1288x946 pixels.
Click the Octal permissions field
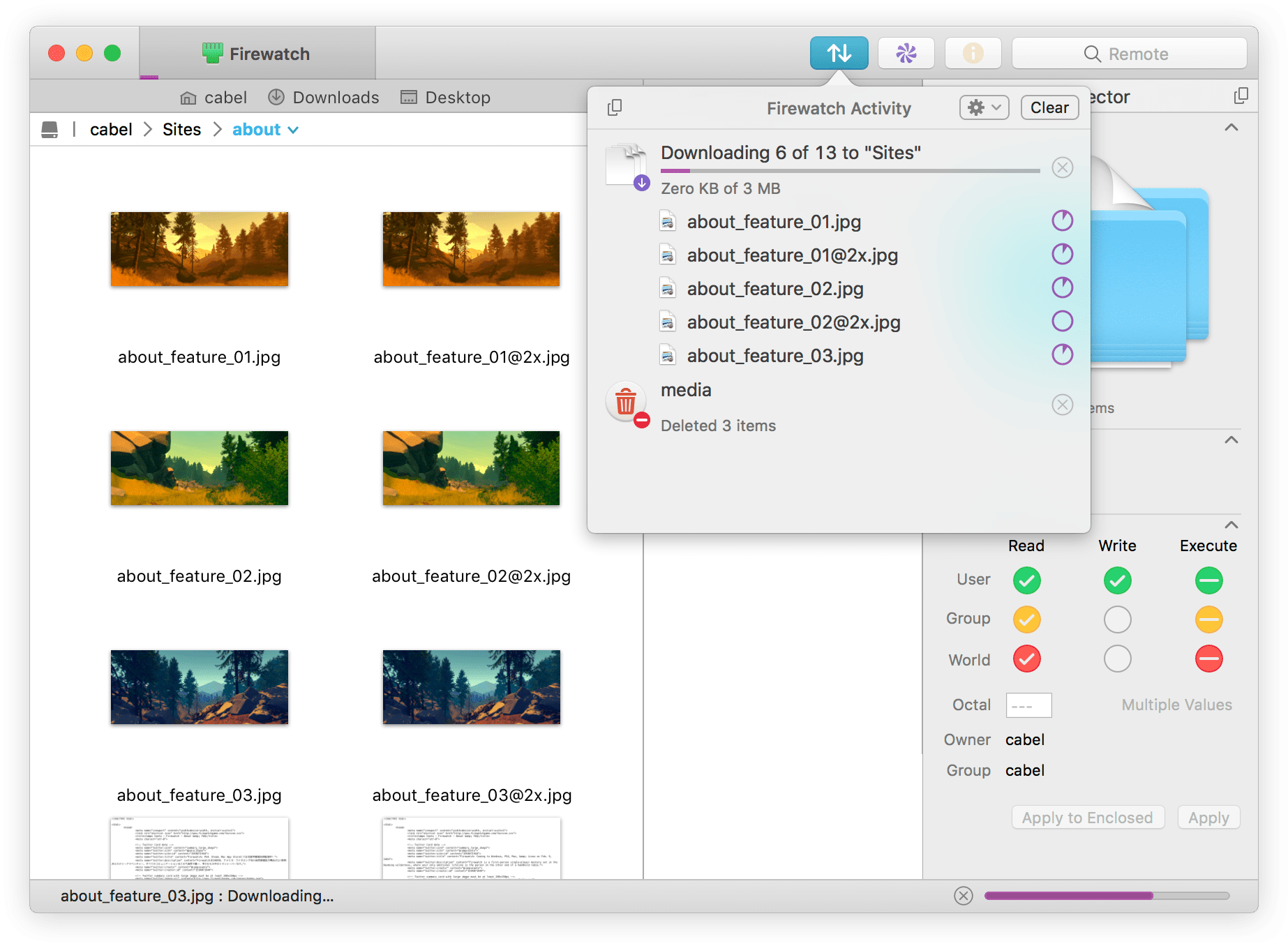(x=1028, y=705)
